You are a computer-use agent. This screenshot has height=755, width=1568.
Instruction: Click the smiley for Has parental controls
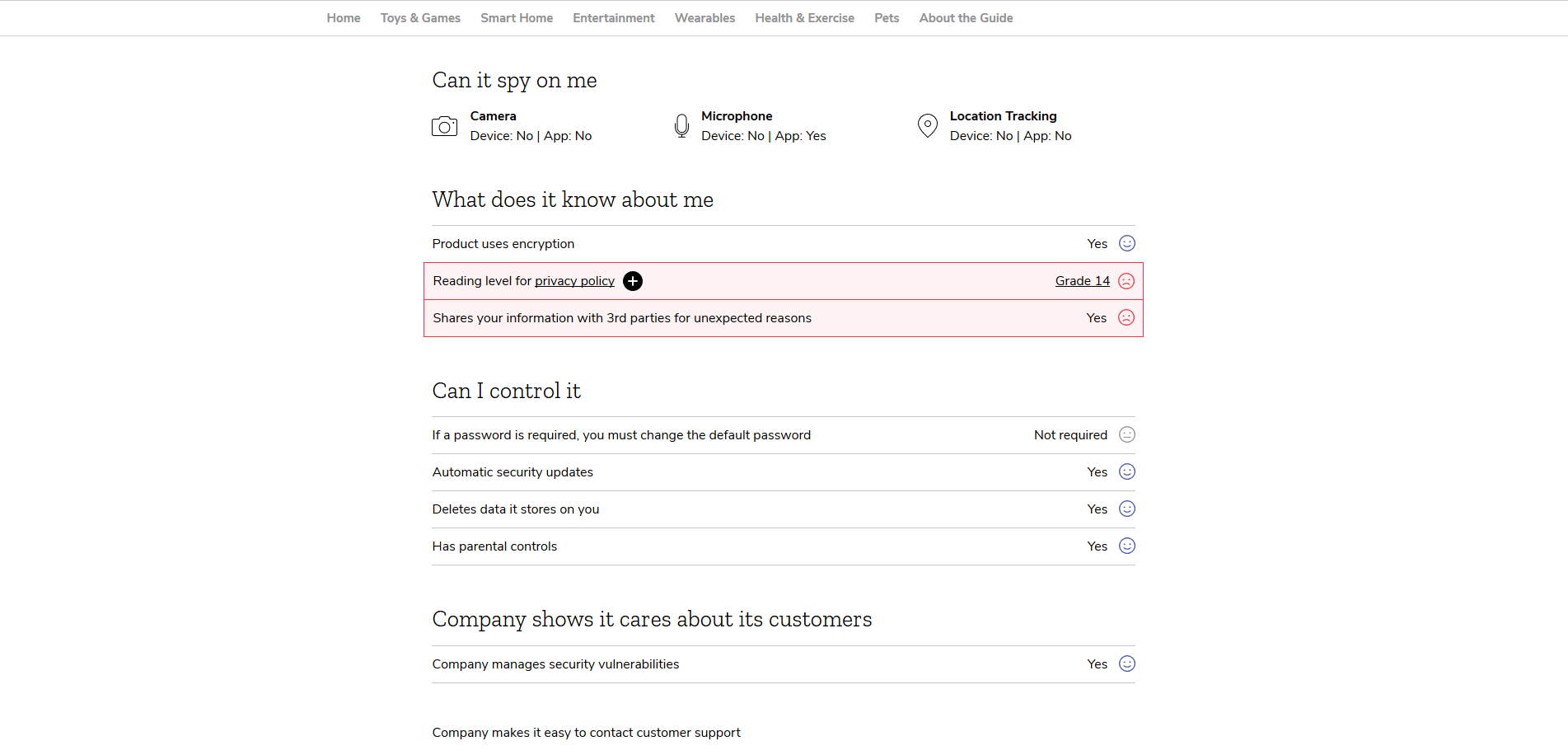[x=1127, y=546]
